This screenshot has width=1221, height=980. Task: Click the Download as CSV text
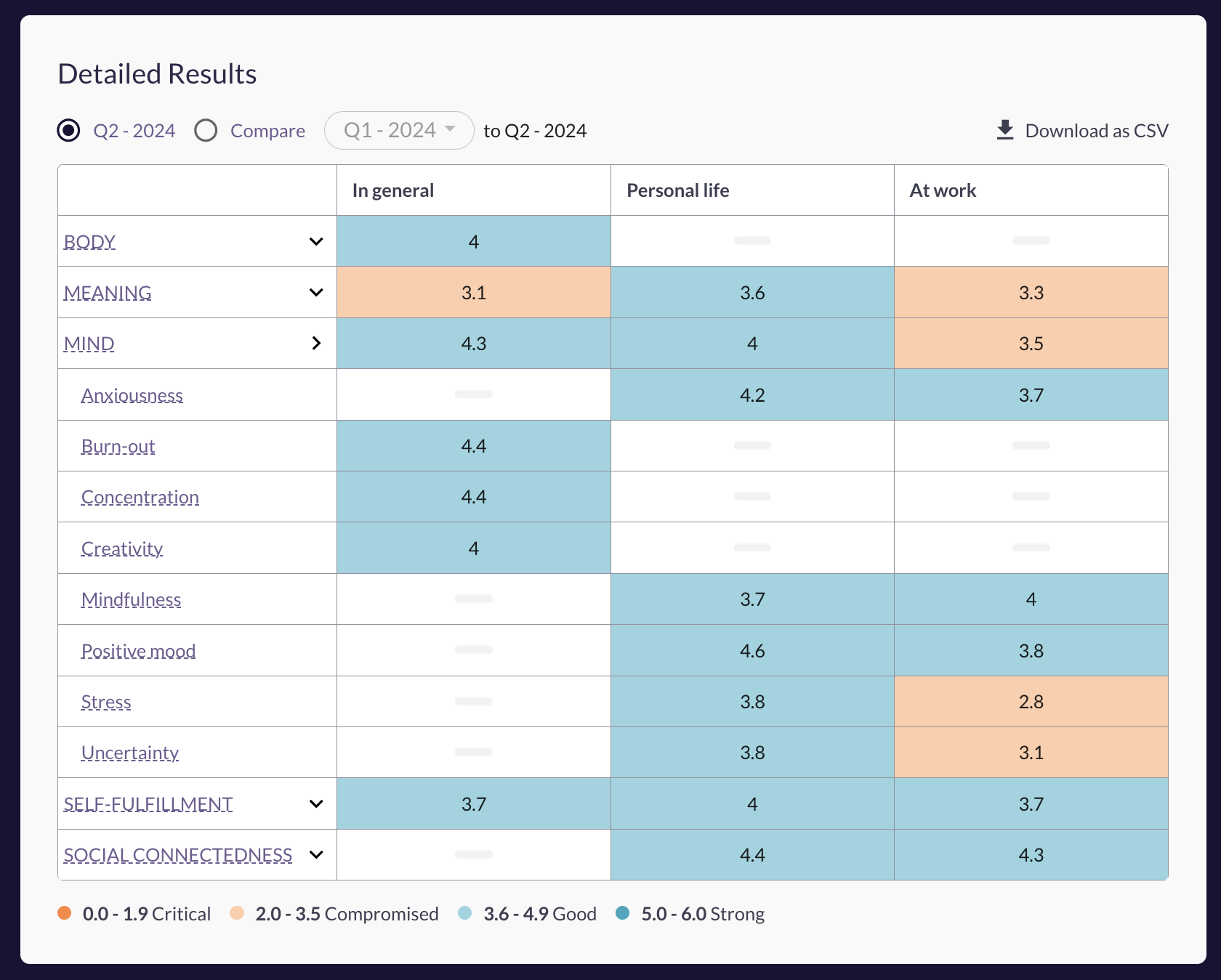1096,131
